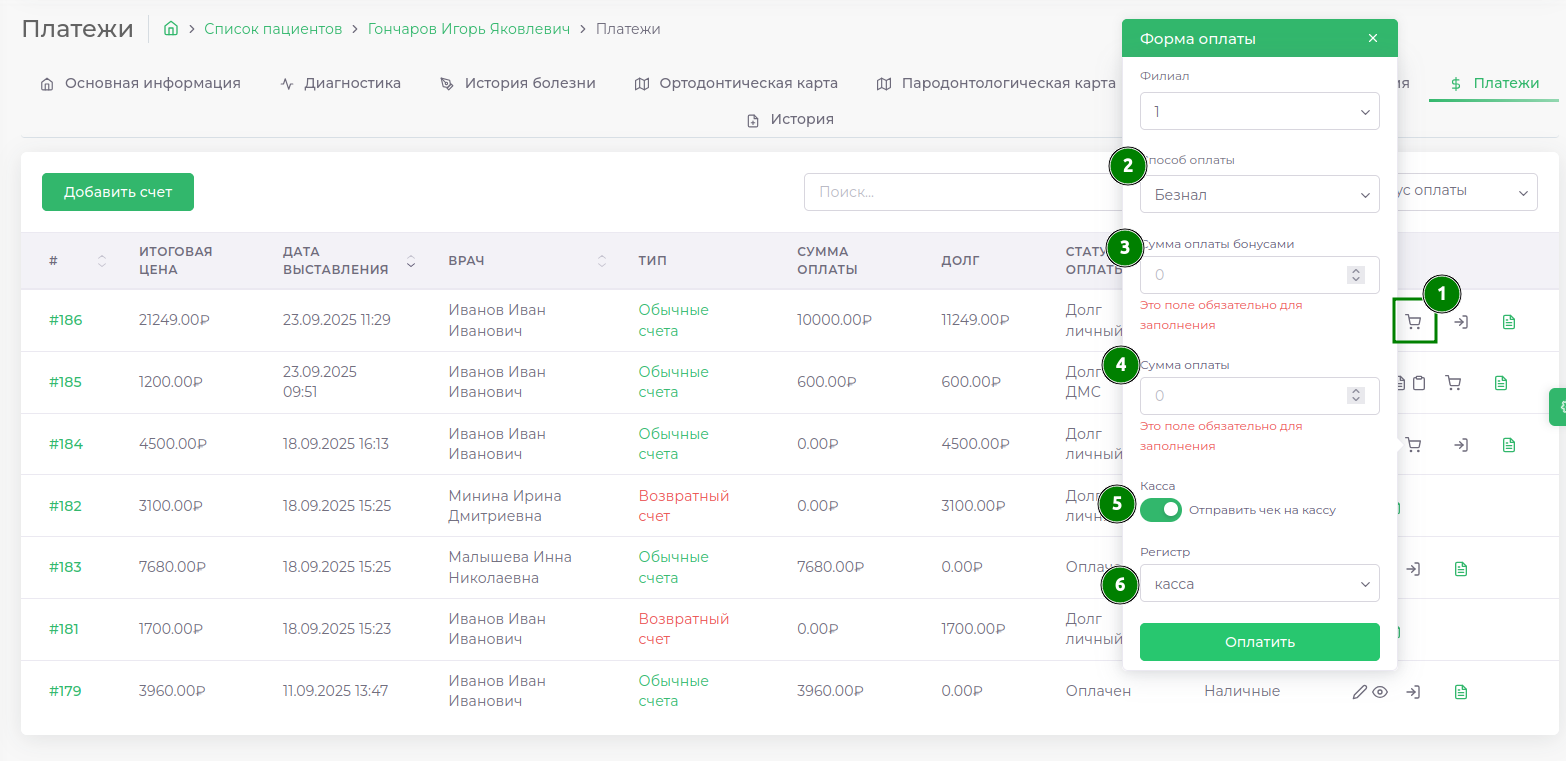Switch to the Диагностика tab
Screen dimensions: 1566x761
pyautogui.click(x=341, y=84)
